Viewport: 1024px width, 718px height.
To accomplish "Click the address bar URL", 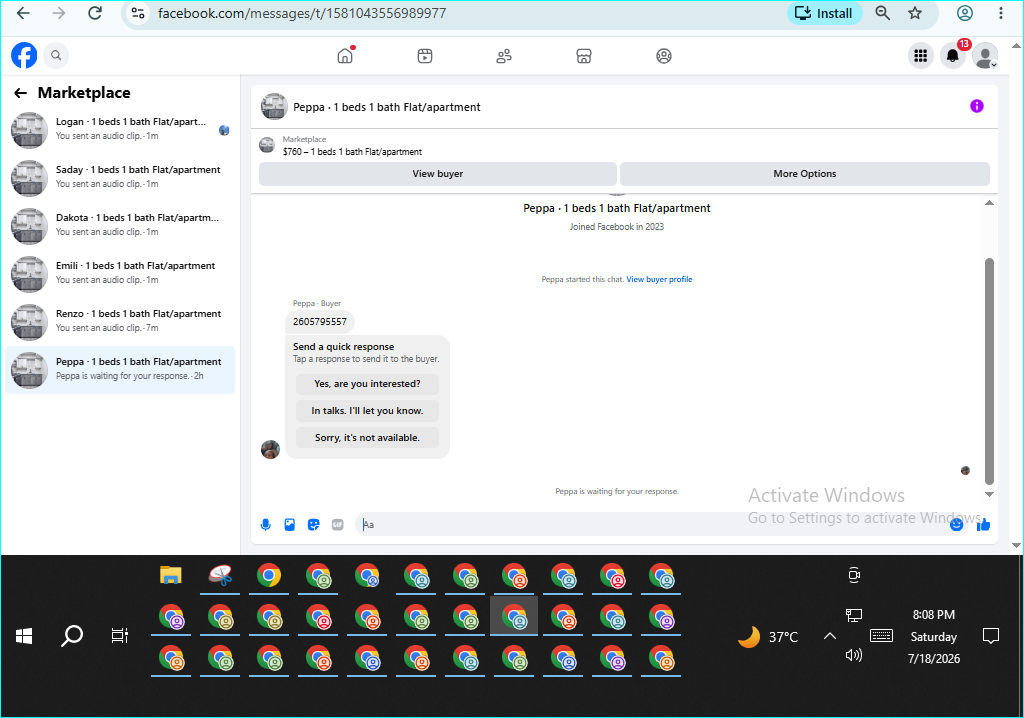I will tap(302, 13).
